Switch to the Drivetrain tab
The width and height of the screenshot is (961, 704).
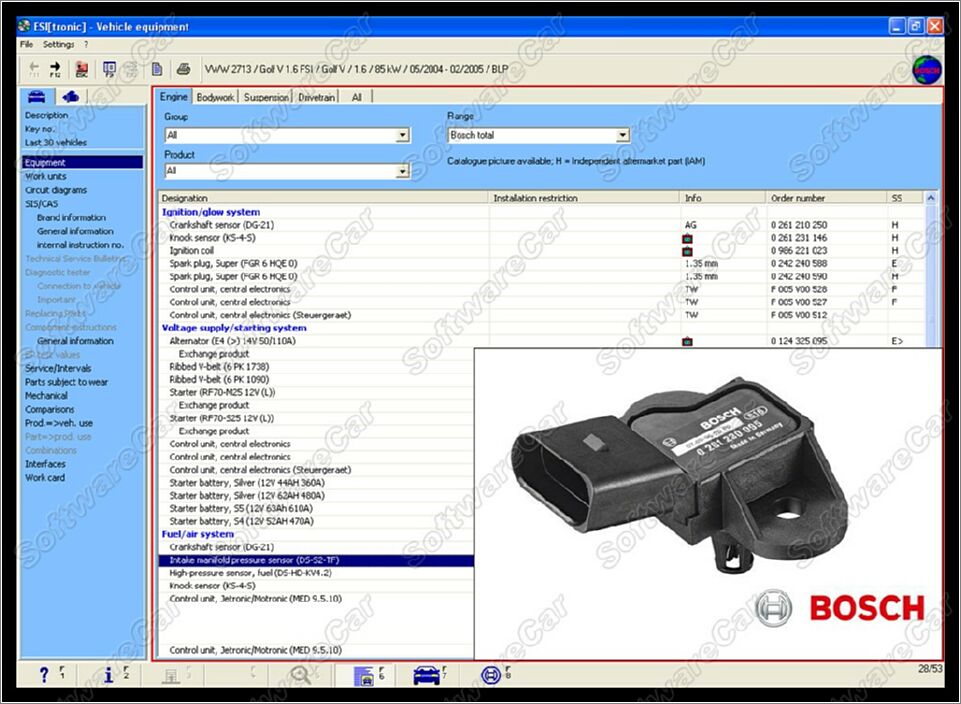(317, 97)
